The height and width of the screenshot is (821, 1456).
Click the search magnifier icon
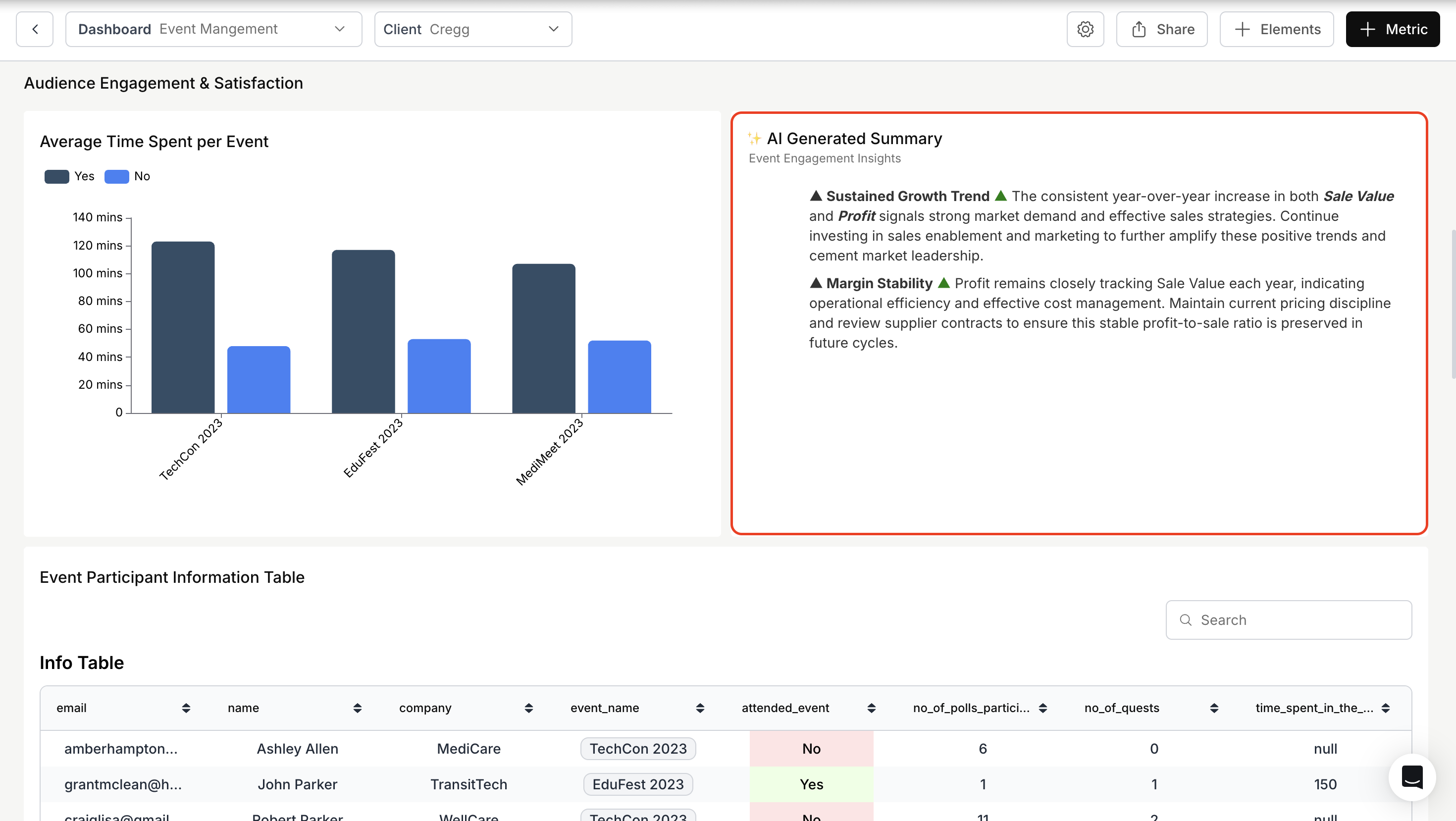coord(1186,620)
